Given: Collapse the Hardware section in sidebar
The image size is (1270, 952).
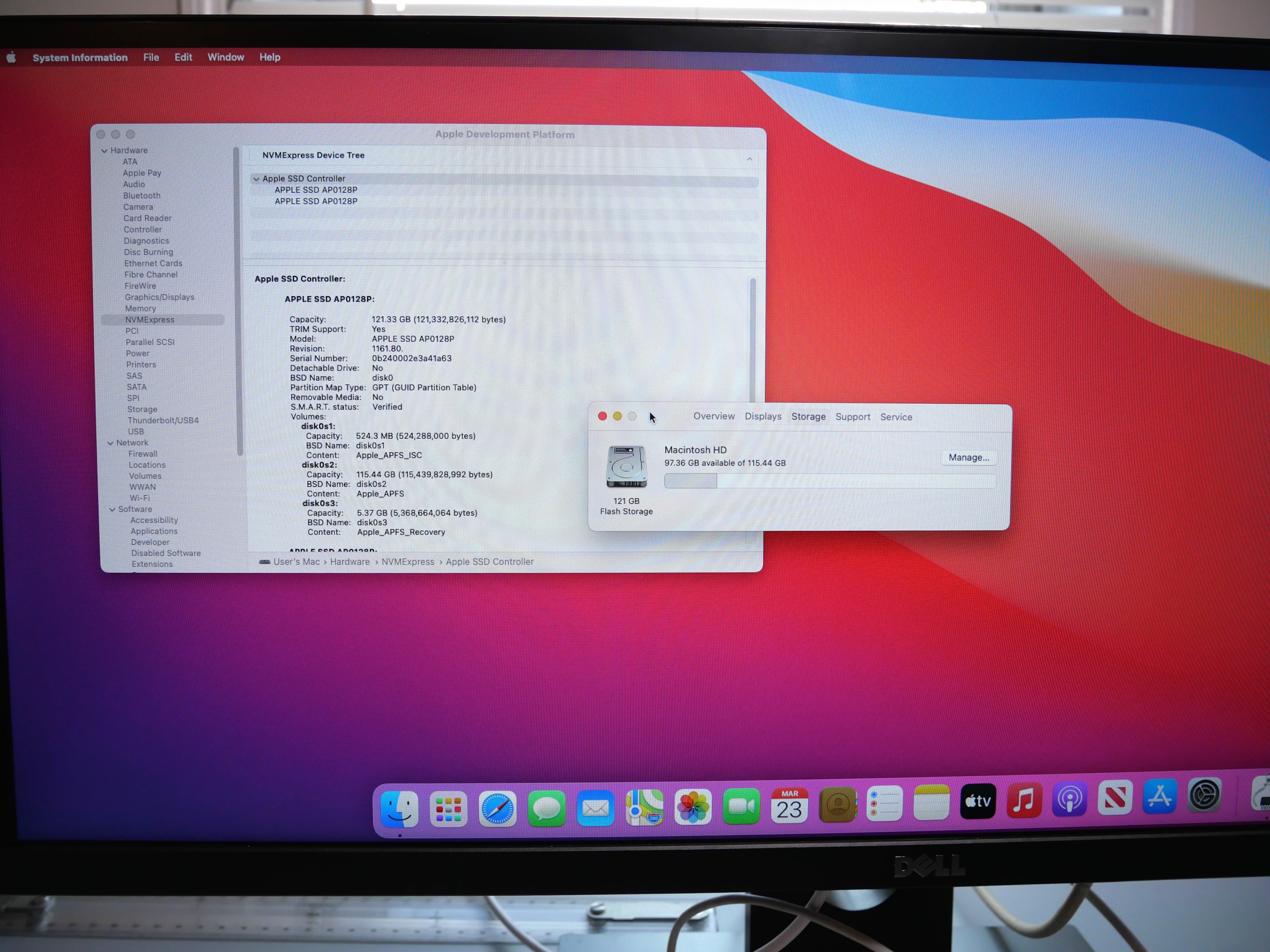Looking at the screenshot, I should pos(105,151).
